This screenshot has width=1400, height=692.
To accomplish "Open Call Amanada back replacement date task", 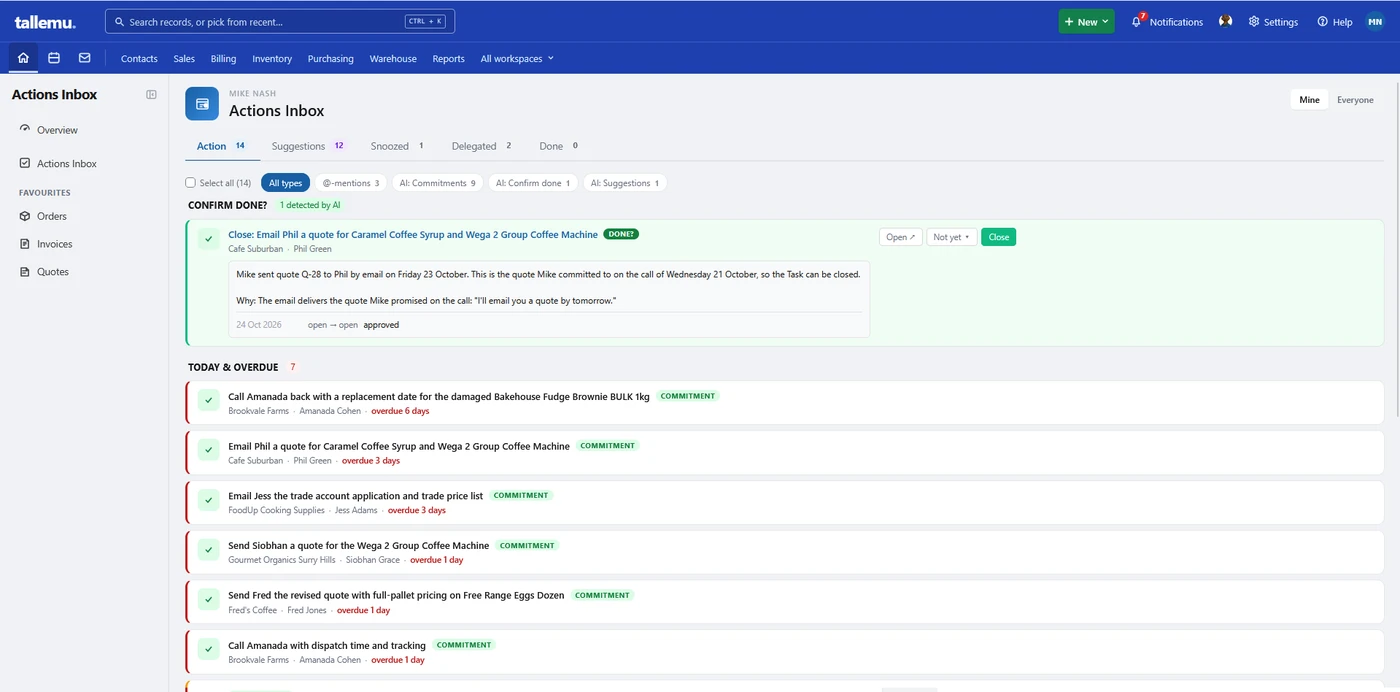I will (439, 397).
